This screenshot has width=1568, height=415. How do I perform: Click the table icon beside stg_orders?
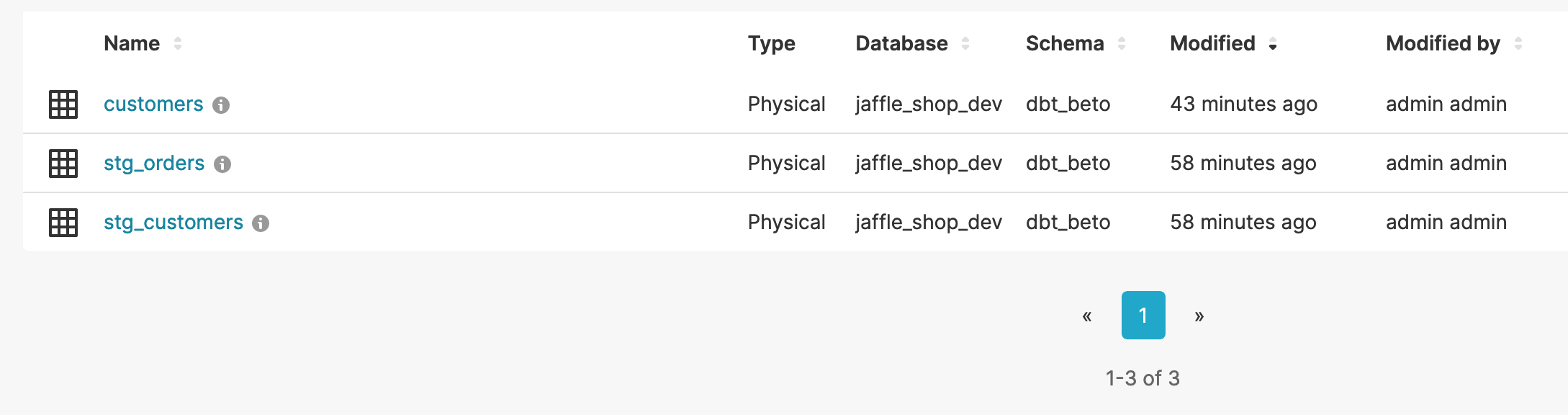click(63, 164)
